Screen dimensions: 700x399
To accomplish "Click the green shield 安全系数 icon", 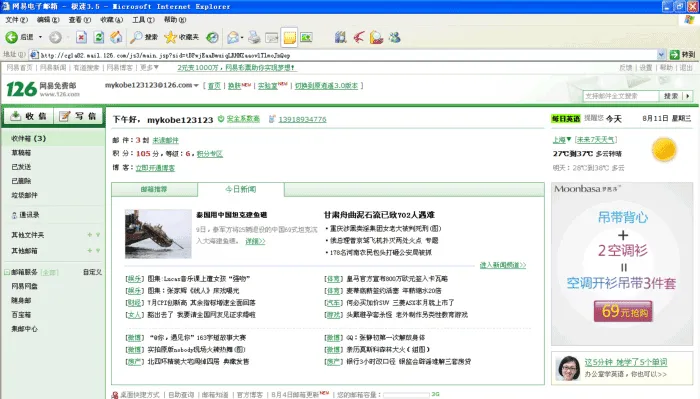I will (221, 119).
